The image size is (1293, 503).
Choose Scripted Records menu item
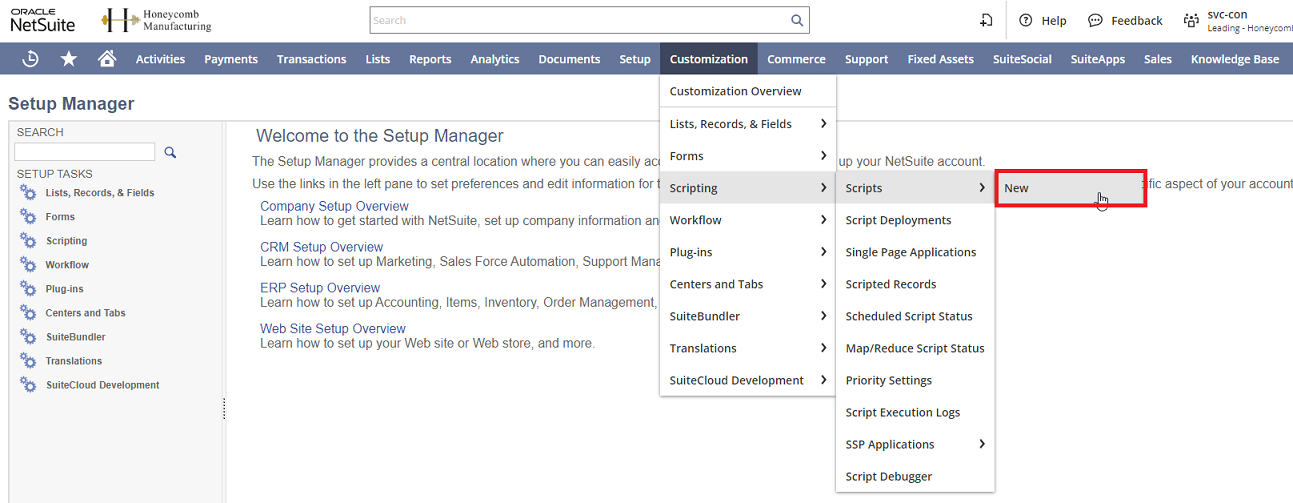click(x=915, y=284)
